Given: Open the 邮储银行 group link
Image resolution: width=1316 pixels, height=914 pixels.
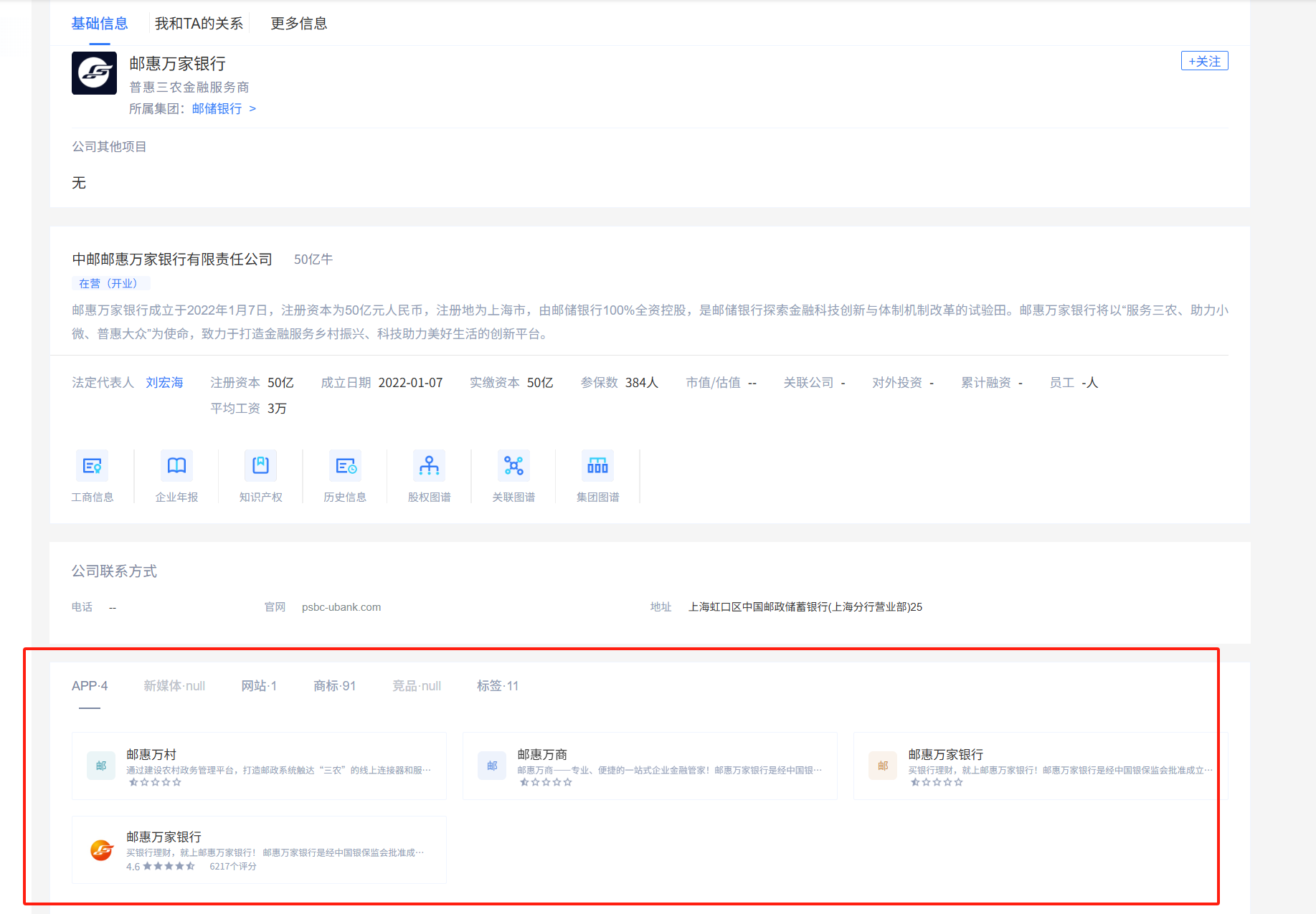Looking at the screenshot, I should (224, 109).
